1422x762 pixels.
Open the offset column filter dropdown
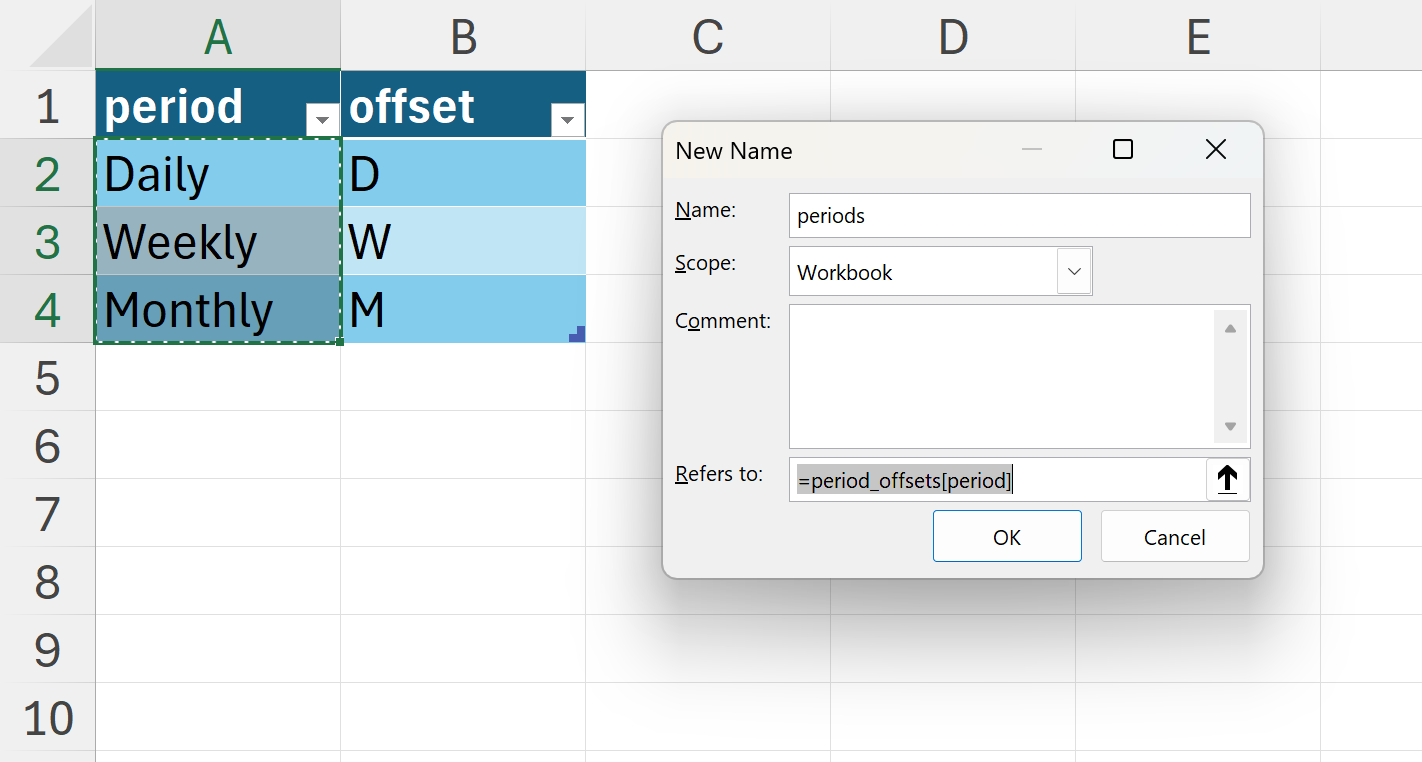pos(567,121)
